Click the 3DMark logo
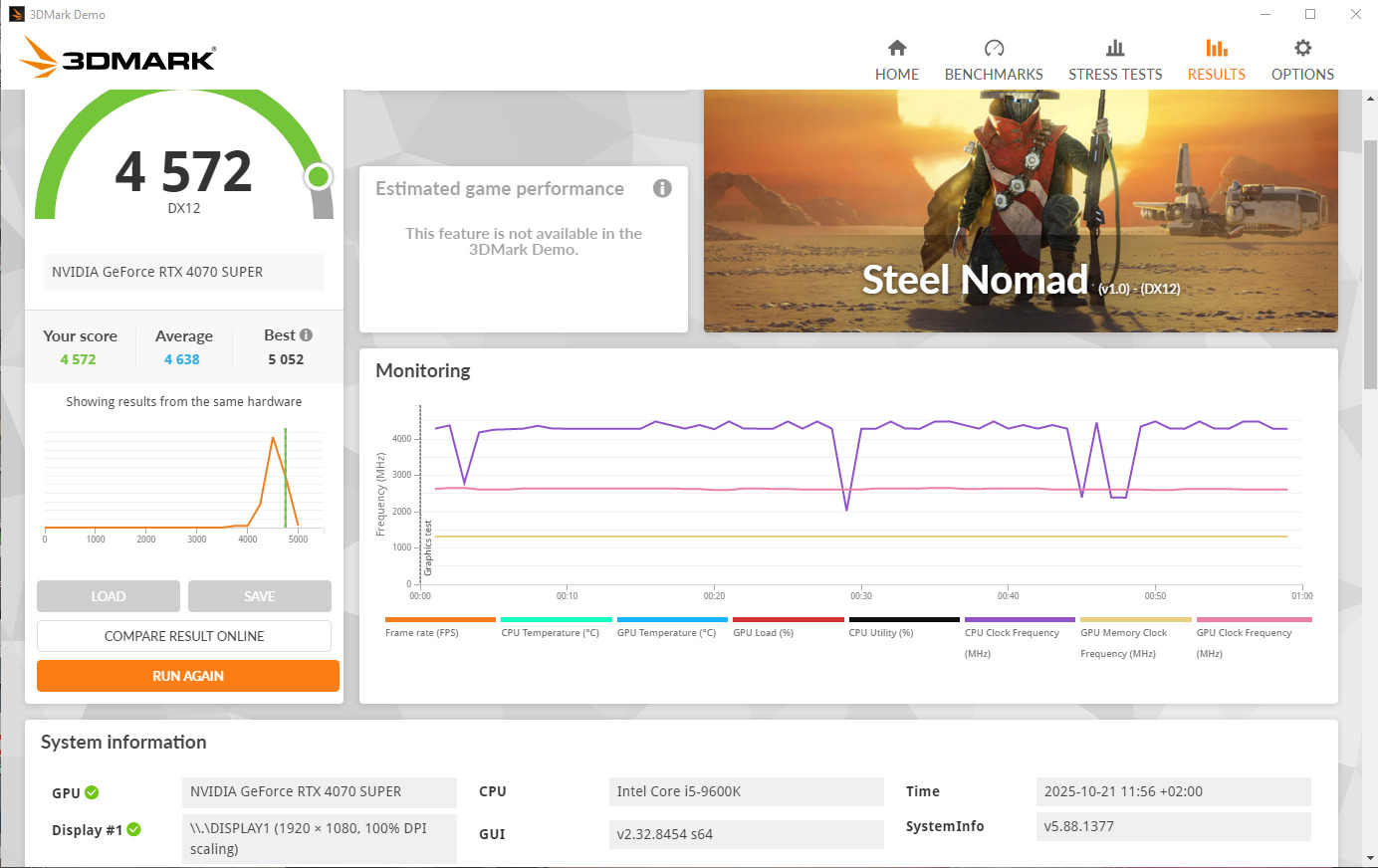The image size is (1378, 868). tap(117, 58)
